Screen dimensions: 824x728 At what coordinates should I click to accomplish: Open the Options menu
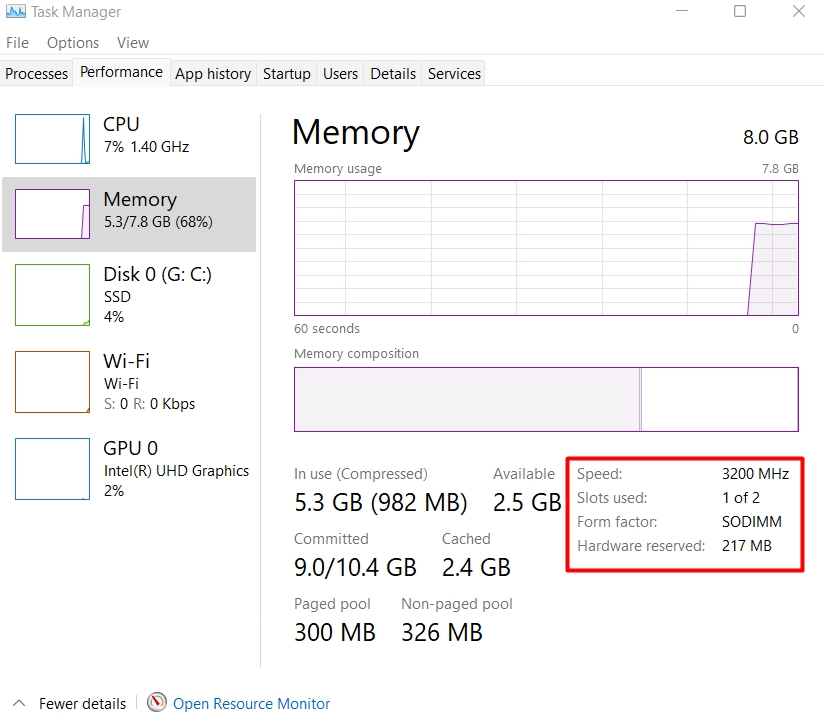click(73, 43)
